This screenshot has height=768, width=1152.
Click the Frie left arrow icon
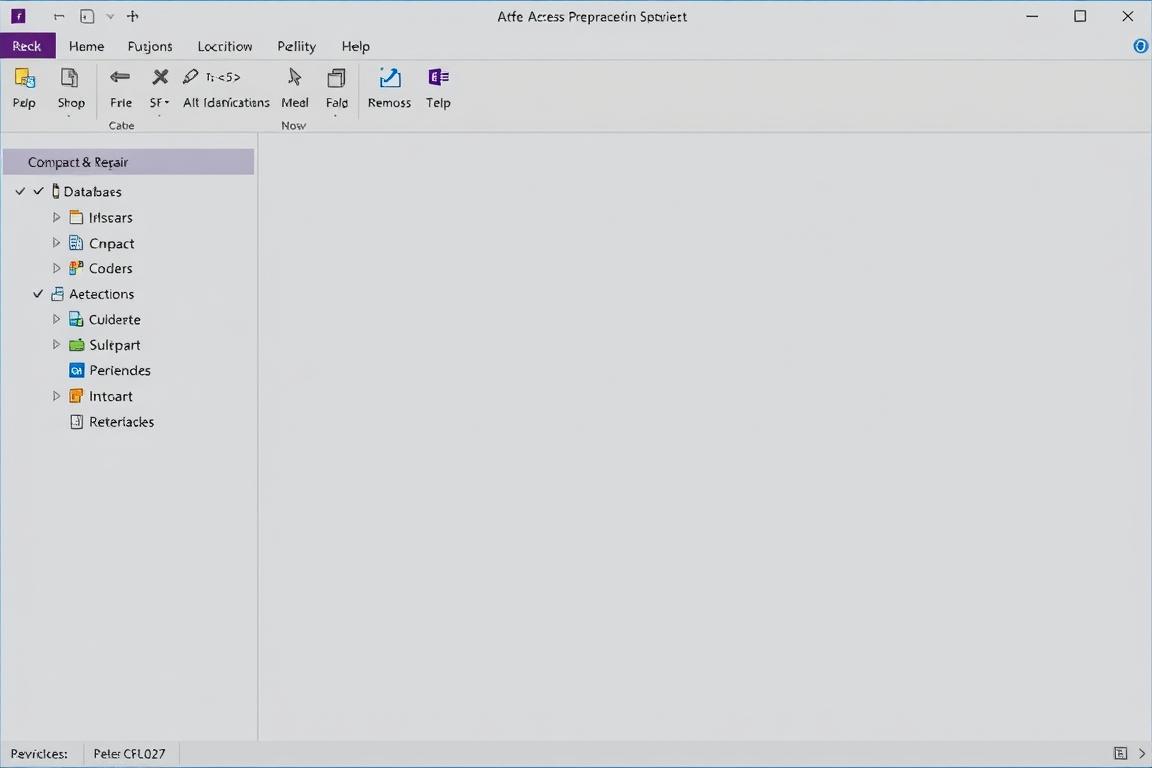coord(120,77)
